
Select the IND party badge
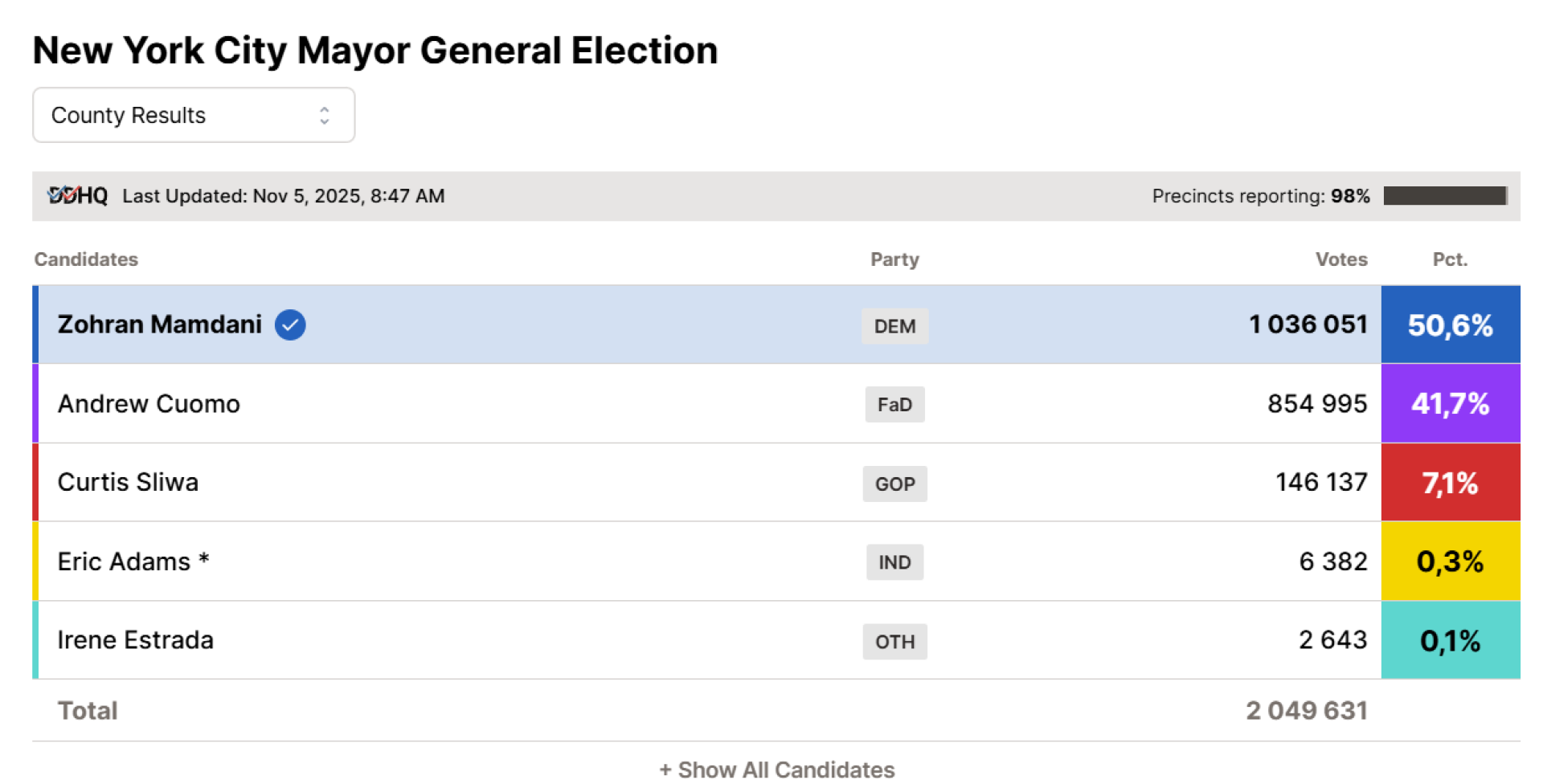tap(894, 562)
